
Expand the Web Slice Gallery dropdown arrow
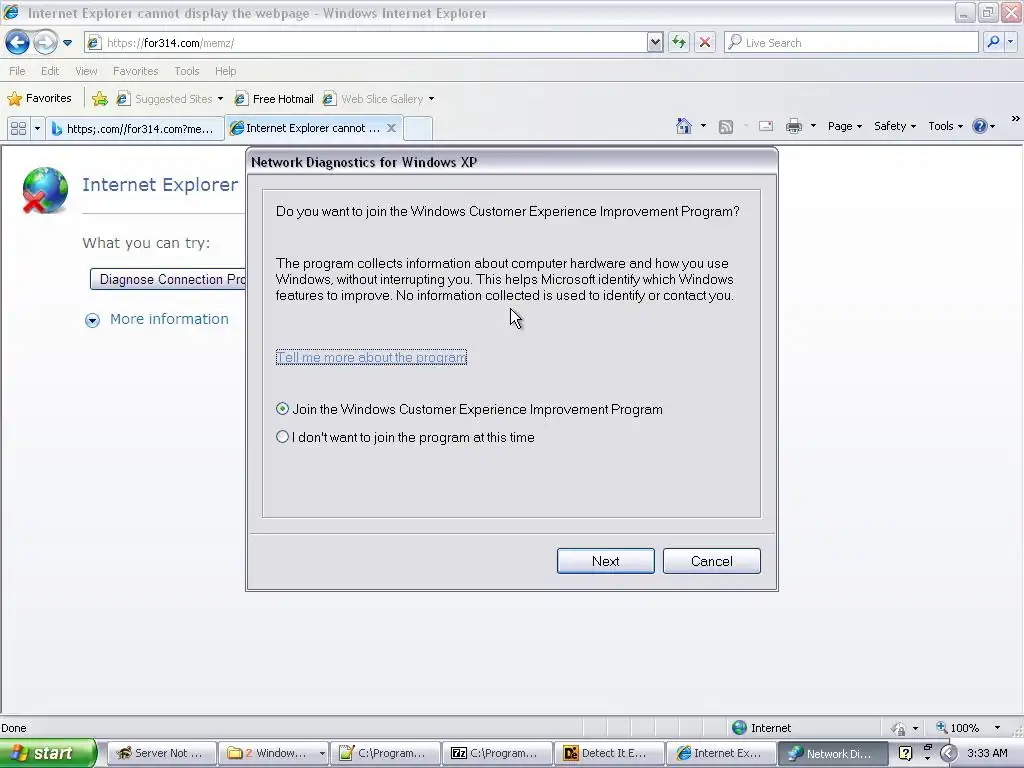[431, 99]
